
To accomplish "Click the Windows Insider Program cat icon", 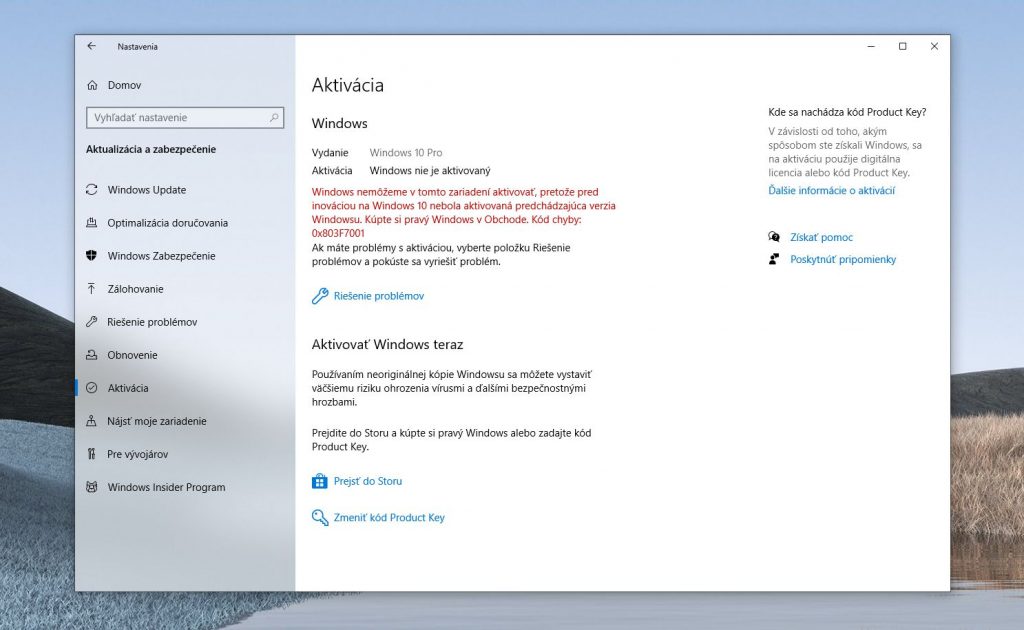I will (x=91, y=487).
